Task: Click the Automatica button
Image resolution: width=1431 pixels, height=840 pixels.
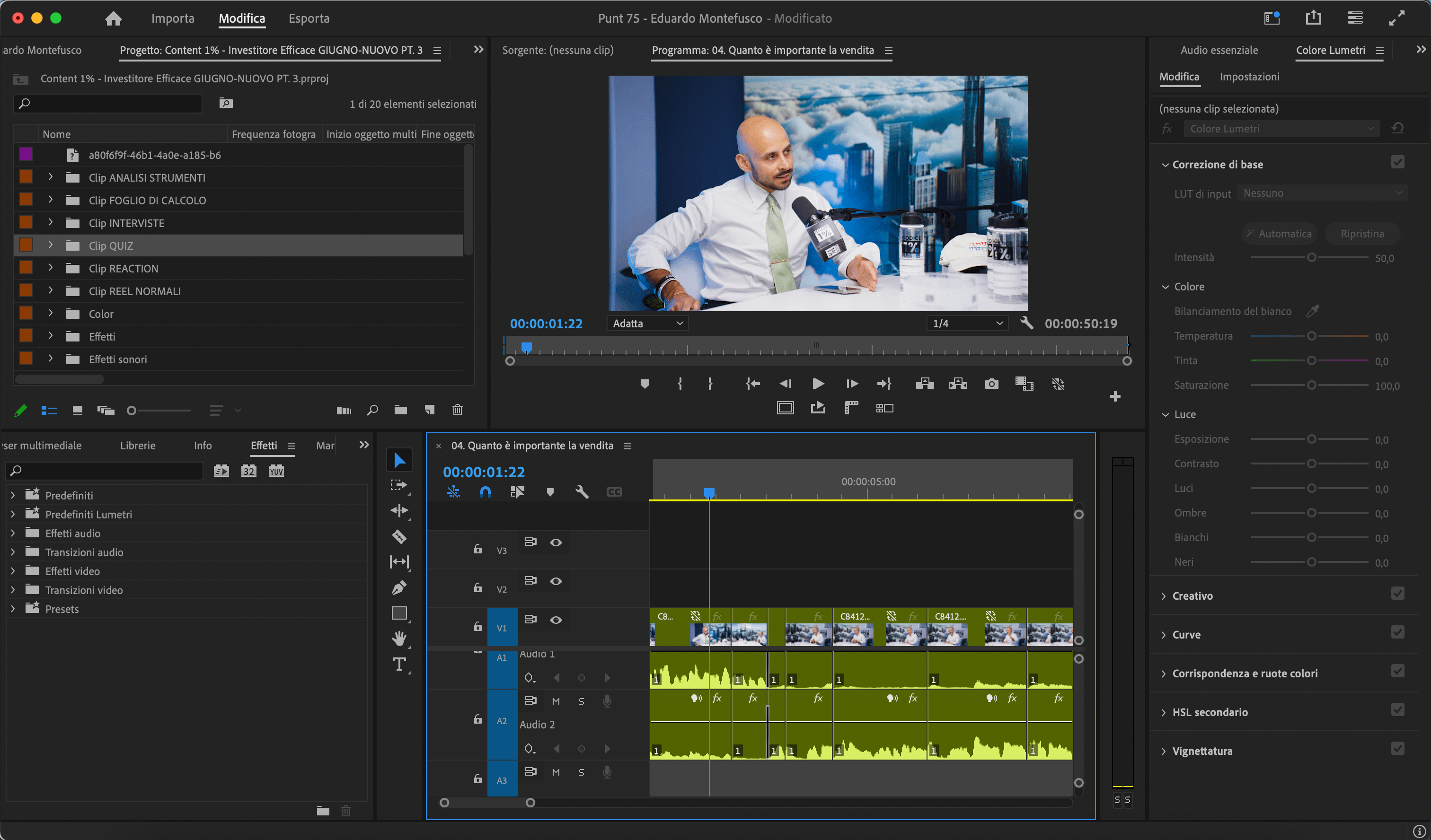Action: [1280, 234]
